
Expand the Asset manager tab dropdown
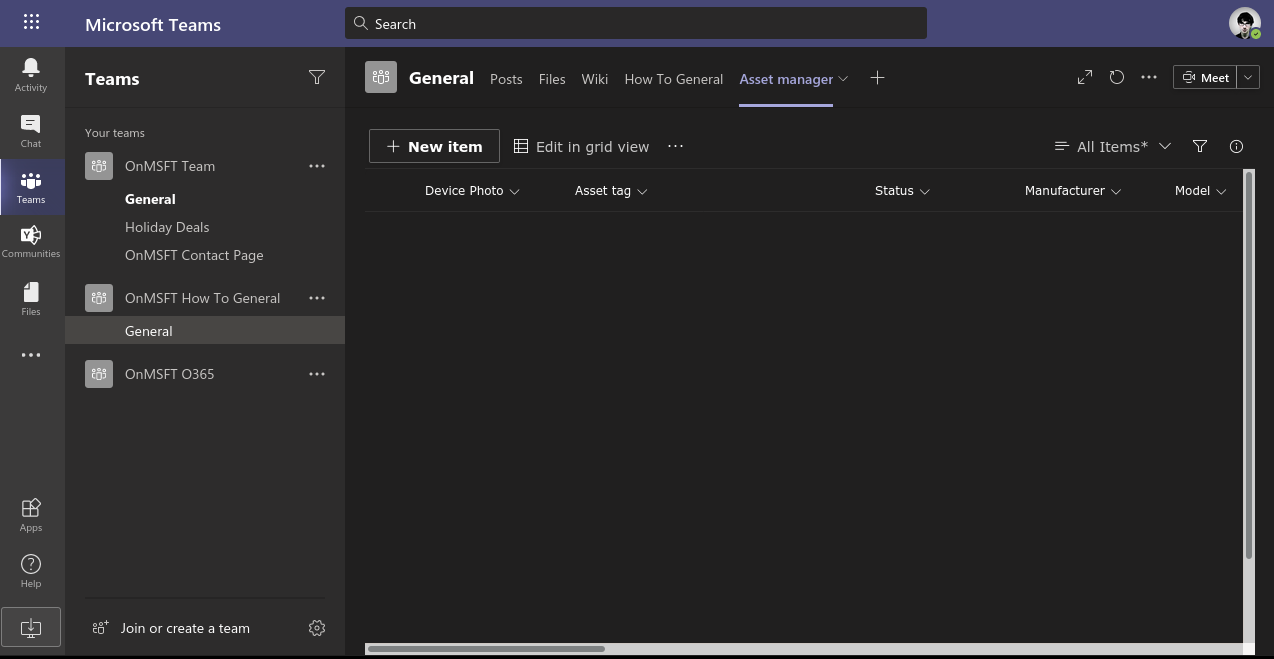tap(843, 78)
